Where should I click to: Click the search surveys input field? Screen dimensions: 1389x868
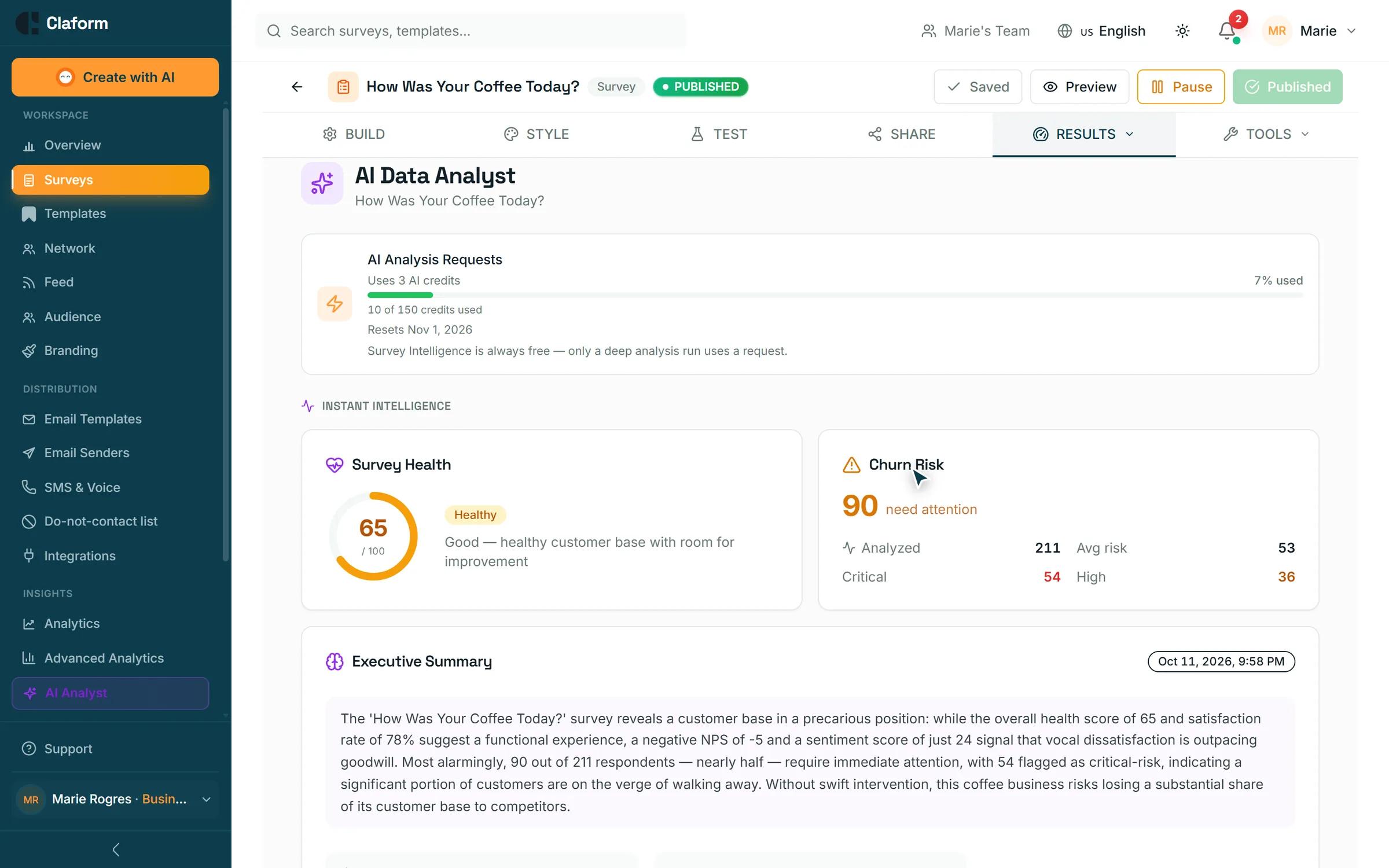pyautogui.click(x=470, y=31)
